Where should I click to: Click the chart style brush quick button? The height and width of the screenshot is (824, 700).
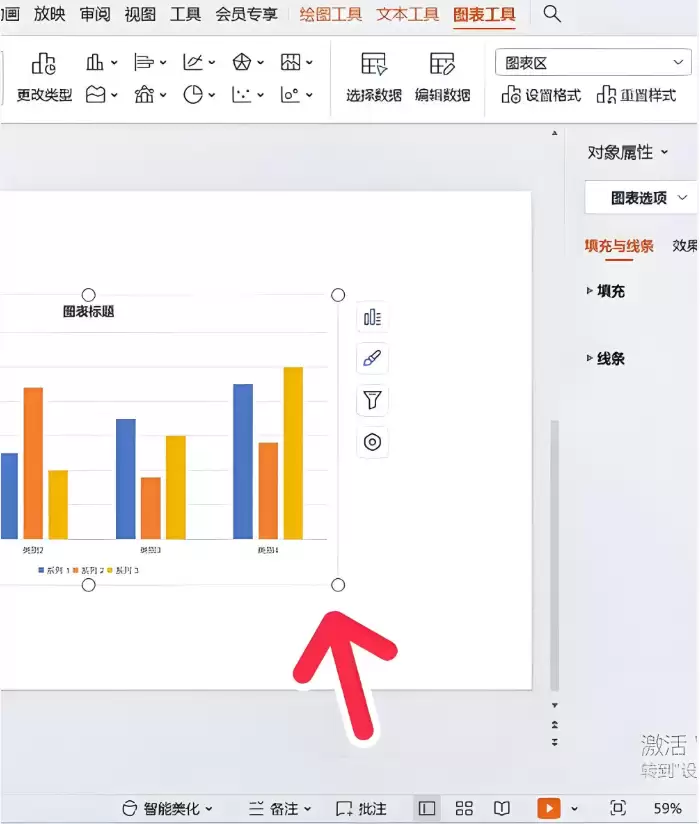(372, 358)
